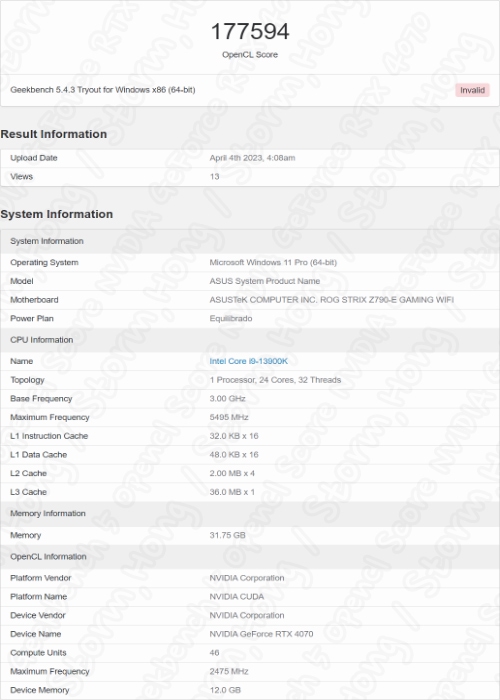500x700 pixels.
Task: Click the Invalid status badge
Action: tap(472, 90)
